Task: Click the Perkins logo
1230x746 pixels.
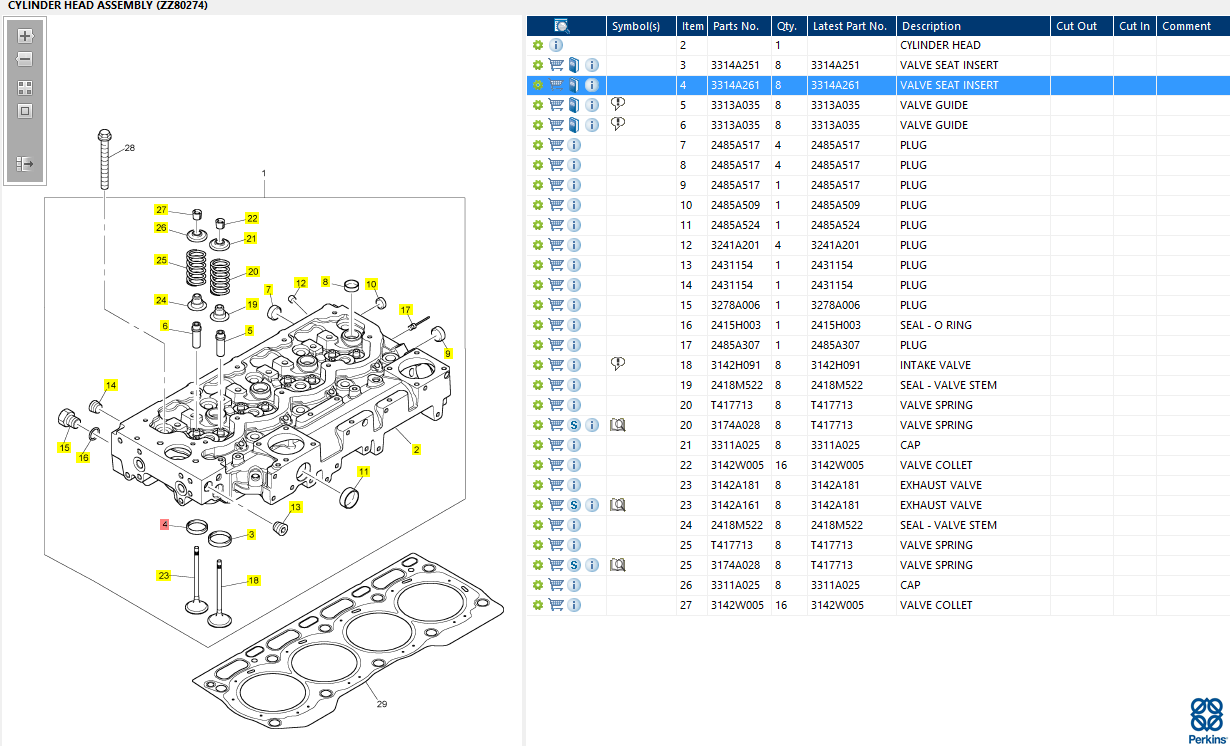Action: [x=1206, y=721]
